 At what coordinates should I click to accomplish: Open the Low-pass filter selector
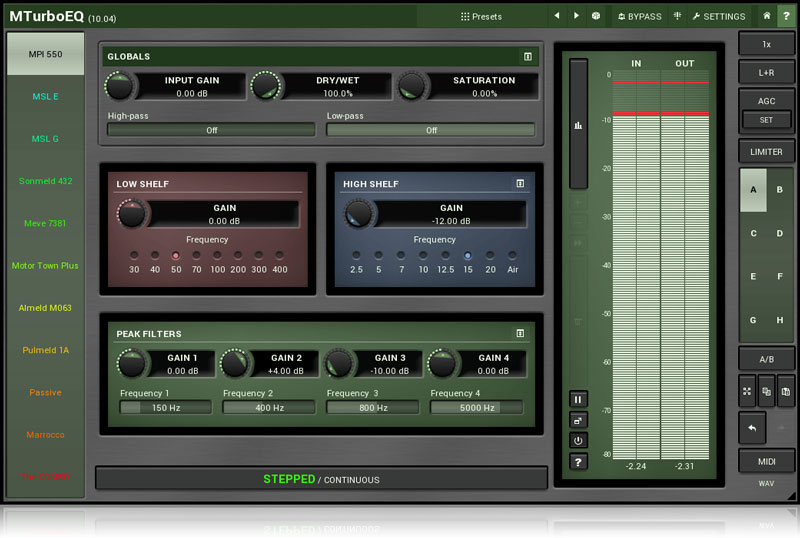[431, 130]
